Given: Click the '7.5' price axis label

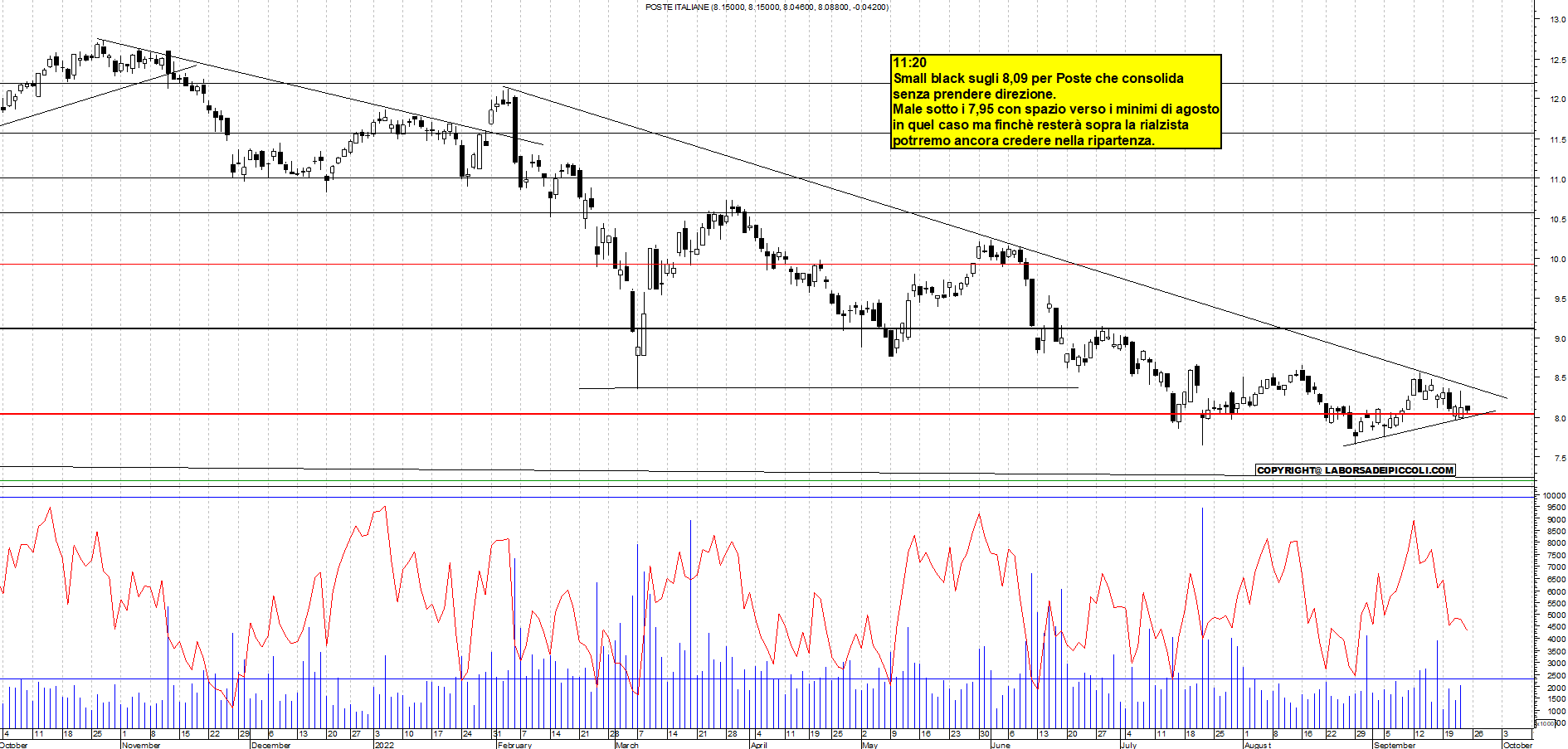Looking at the screenshot, I should click(x=1560, y=459).
